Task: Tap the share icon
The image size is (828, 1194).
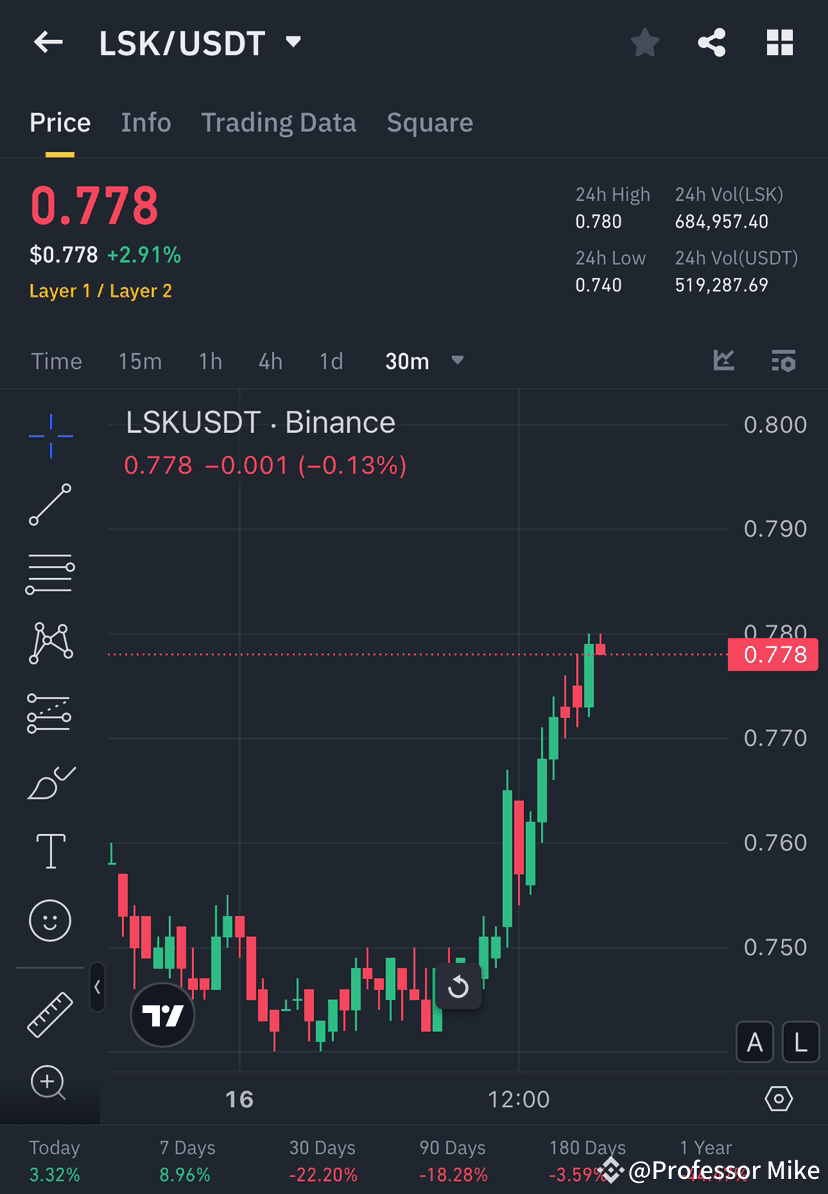Action: tap(712, 42)
